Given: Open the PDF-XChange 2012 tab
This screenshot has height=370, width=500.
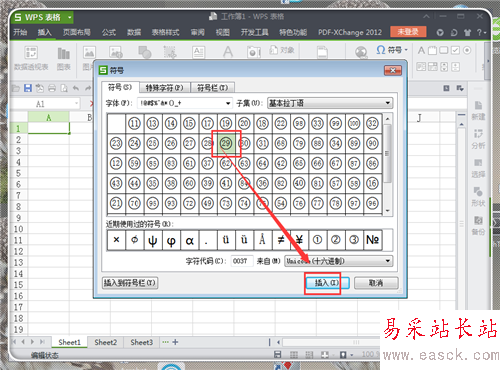Looking at the screenshot, I should [x=350, y=32].
